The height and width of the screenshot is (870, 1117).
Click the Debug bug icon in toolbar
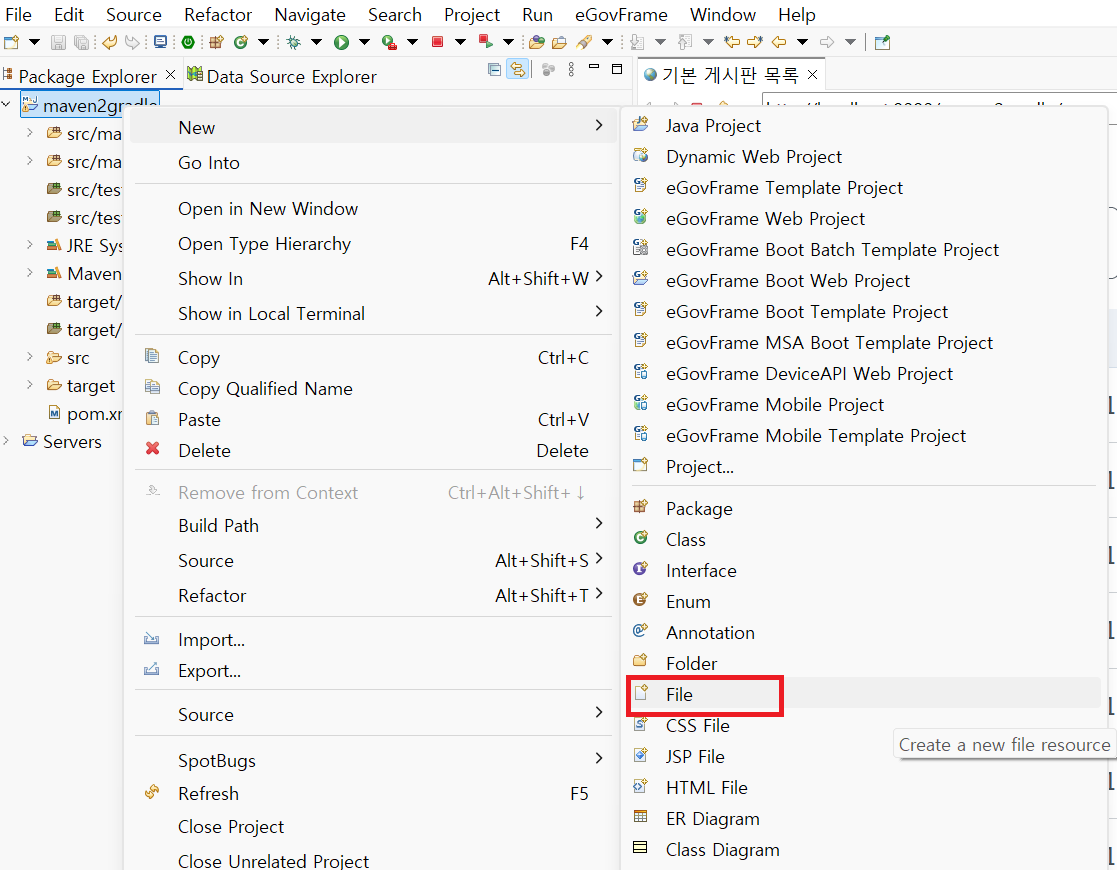(293, 42)
